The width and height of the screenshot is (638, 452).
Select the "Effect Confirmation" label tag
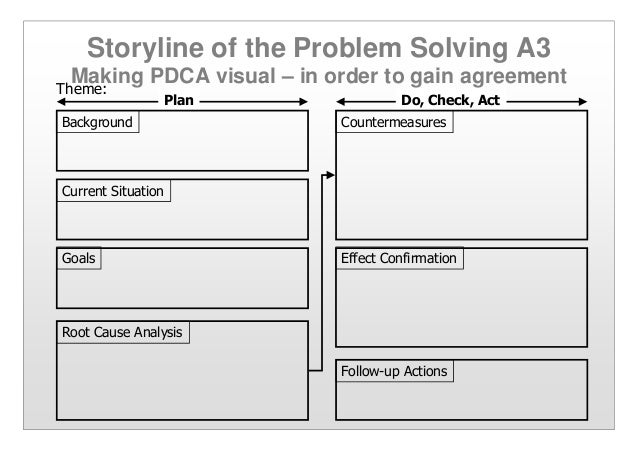398,258
